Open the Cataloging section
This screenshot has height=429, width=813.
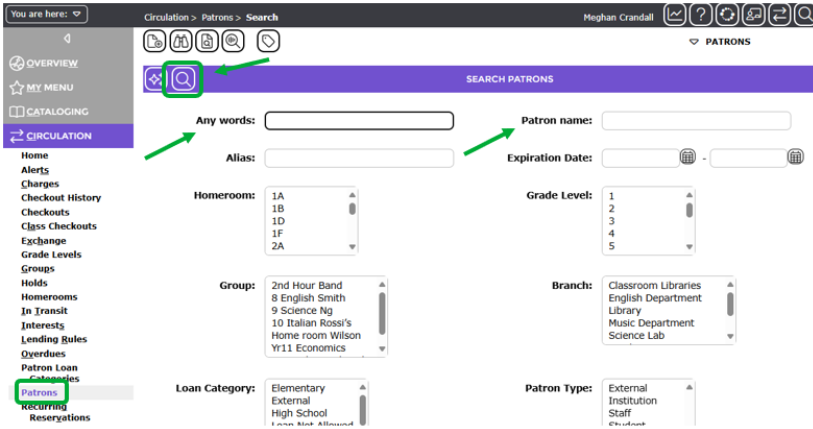click(49, 112)
